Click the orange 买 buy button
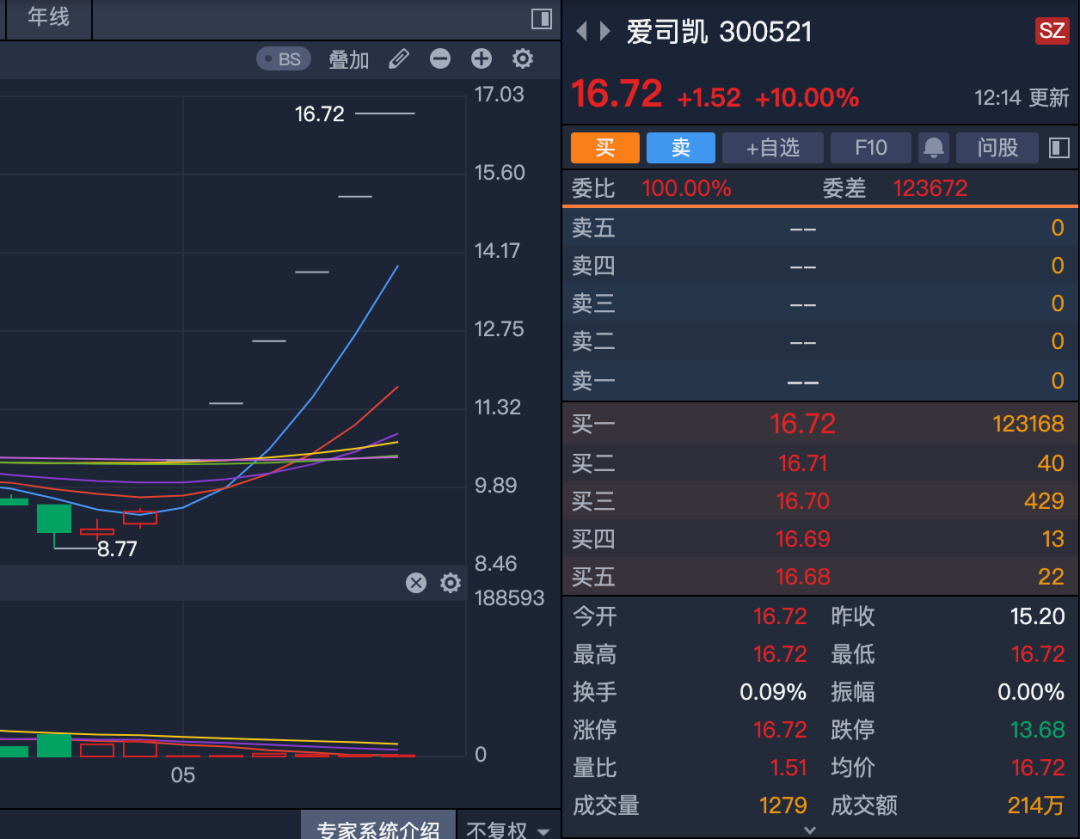Viewport: 1080px width, 839px height. pos(605,148)
